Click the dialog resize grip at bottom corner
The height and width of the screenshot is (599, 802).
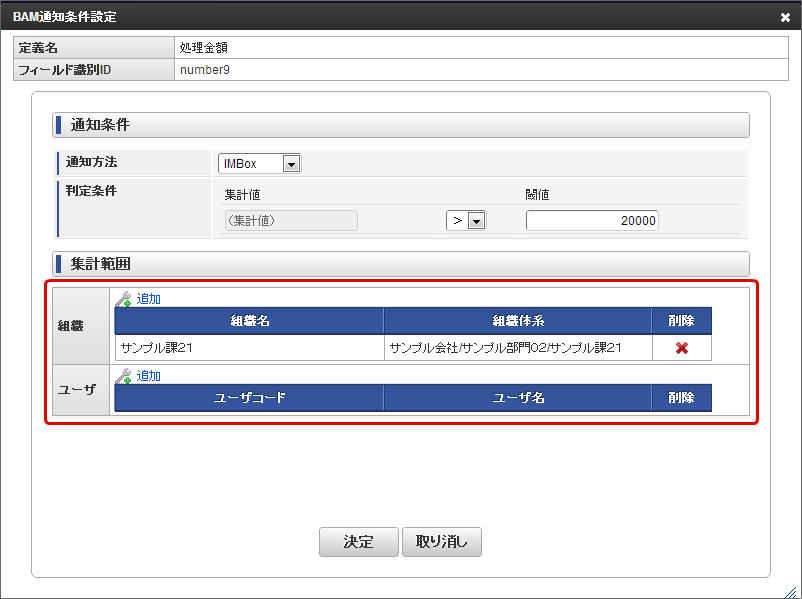(790, 591)
